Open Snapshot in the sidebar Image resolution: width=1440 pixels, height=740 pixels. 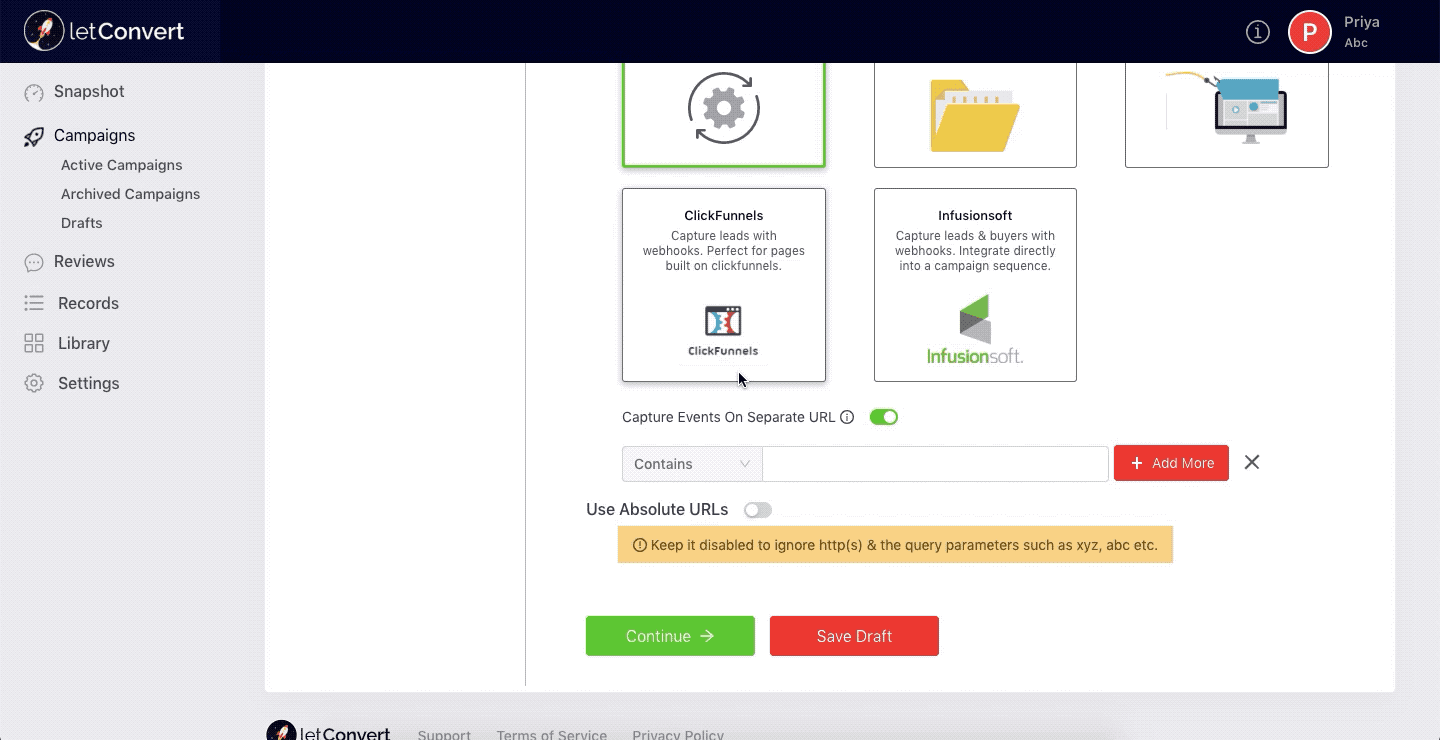(89, 91)
